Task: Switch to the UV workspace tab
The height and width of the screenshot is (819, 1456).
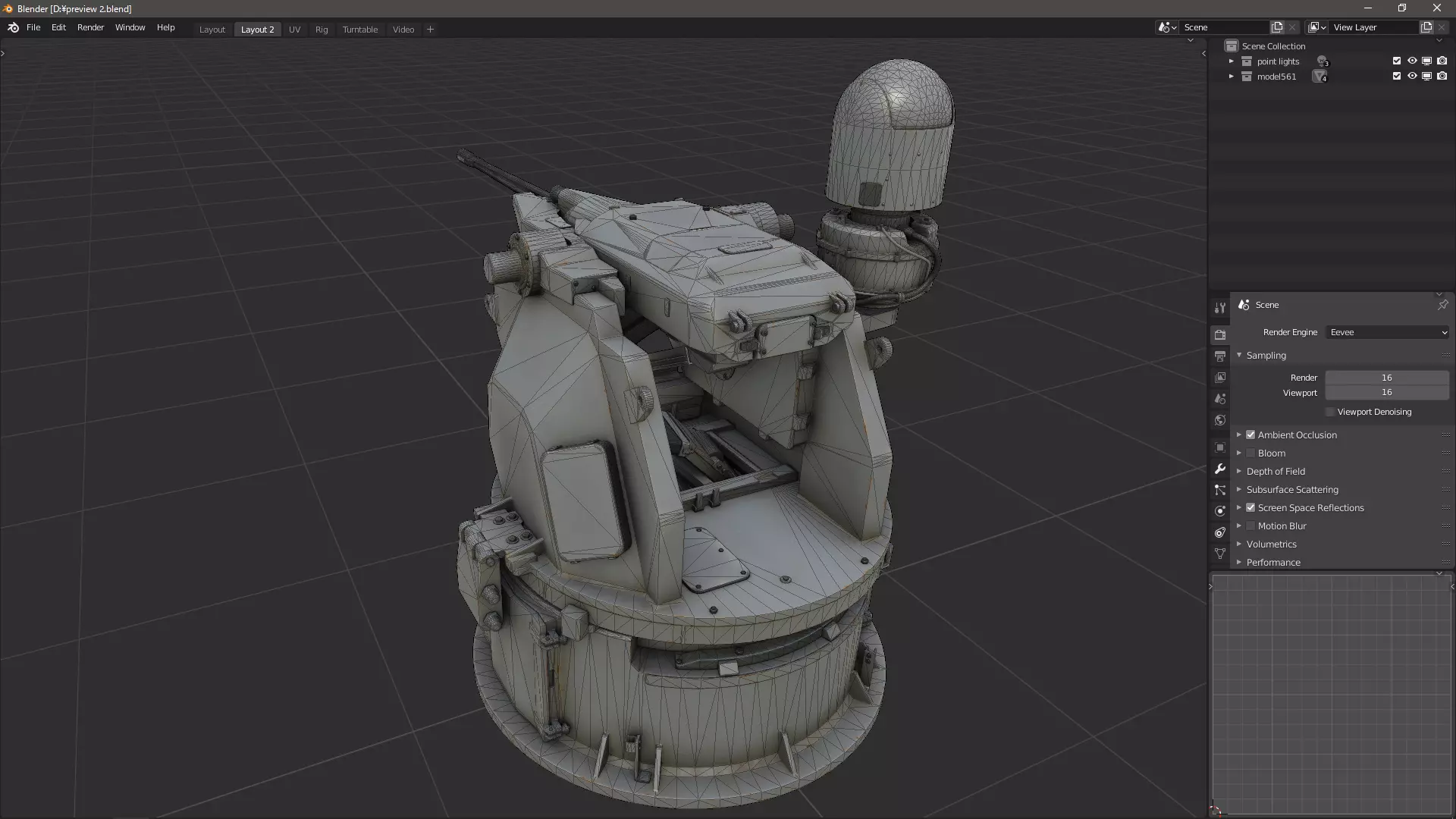Action: click(294, 30)
